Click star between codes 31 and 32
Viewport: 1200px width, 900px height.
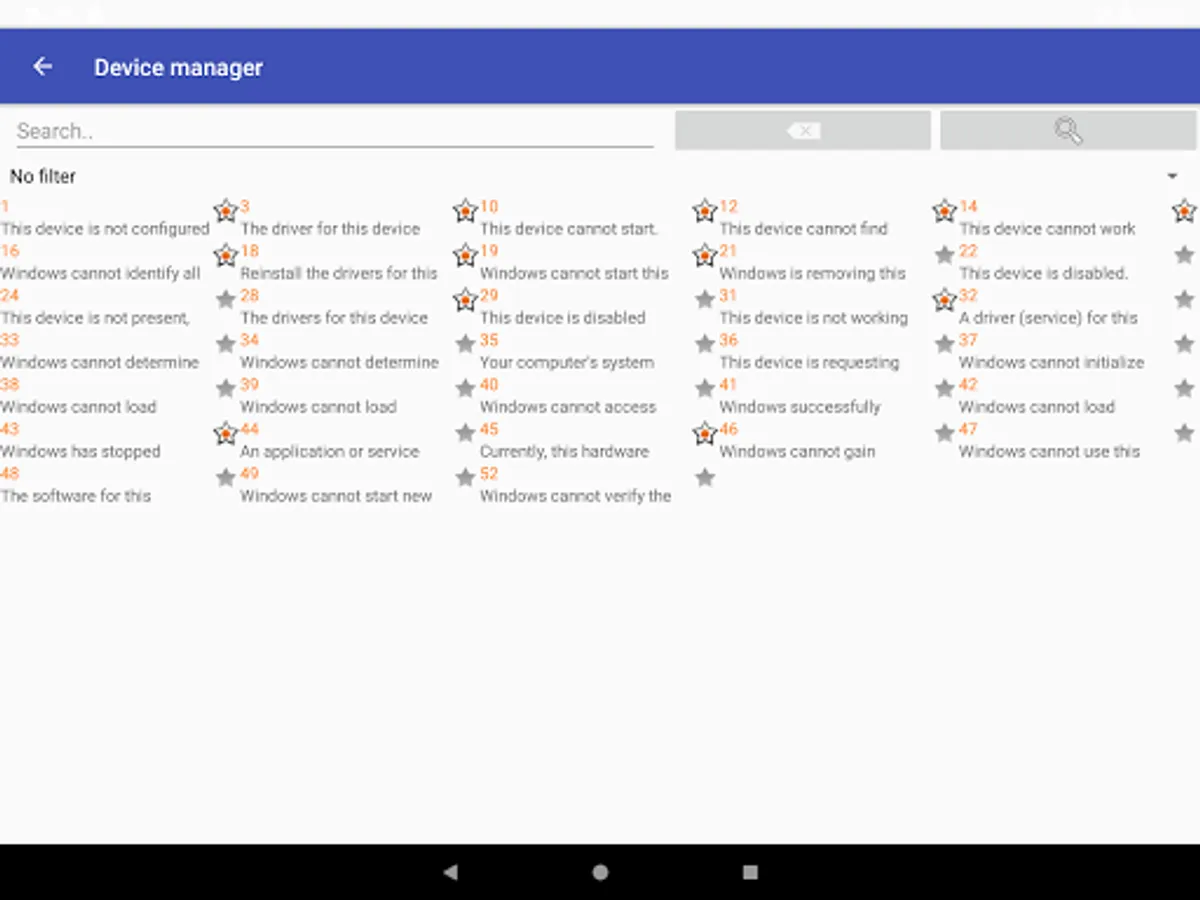pyautogui.click(x=945, y=299)
